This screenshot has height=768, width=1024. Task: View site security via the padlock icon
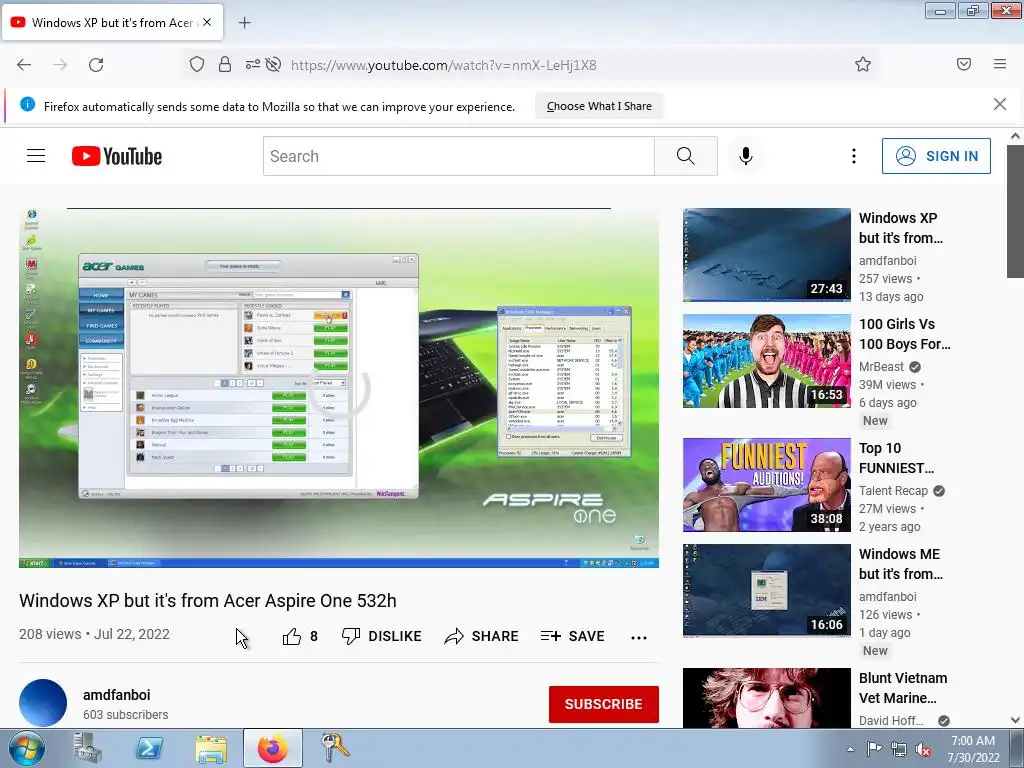(x=225, y=64)
